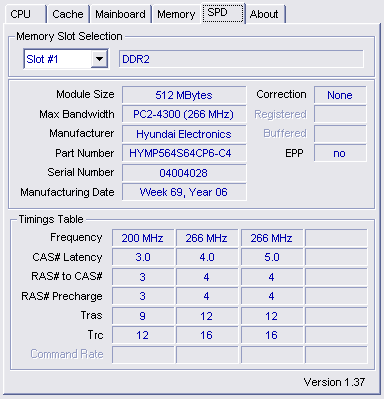Switch to the CPU tab
This screenshot has height=399, width=384.
tap(25, 14)
